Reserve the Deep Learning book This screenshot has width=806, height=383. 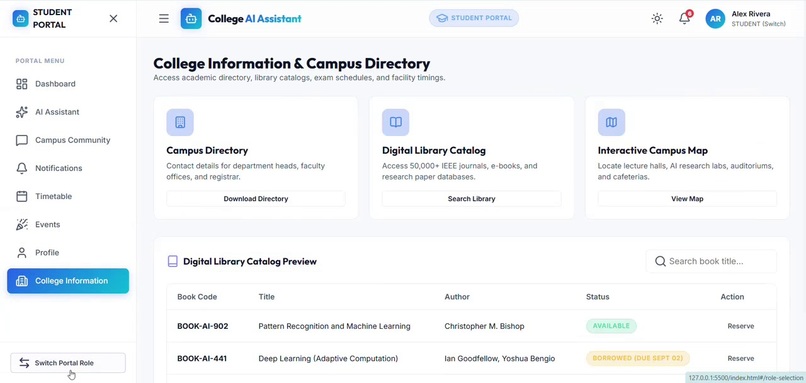(741, 358)
